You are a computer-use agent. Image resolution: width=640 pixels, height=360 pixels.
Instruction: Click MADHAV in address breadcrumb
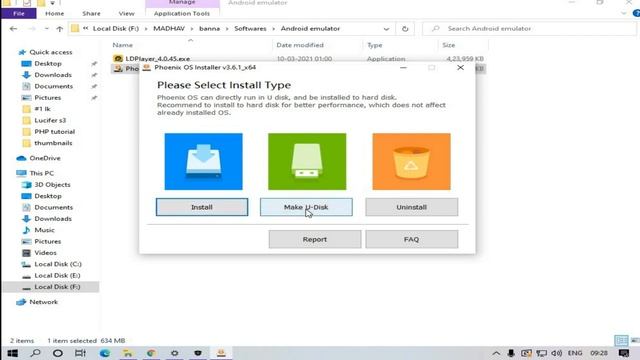point(169,29)
